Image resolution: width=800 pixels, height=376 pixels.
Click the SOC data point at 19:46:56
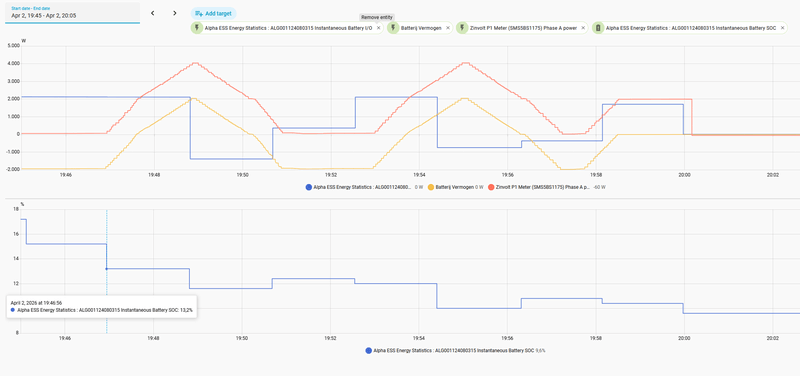(x=107, y=269)
